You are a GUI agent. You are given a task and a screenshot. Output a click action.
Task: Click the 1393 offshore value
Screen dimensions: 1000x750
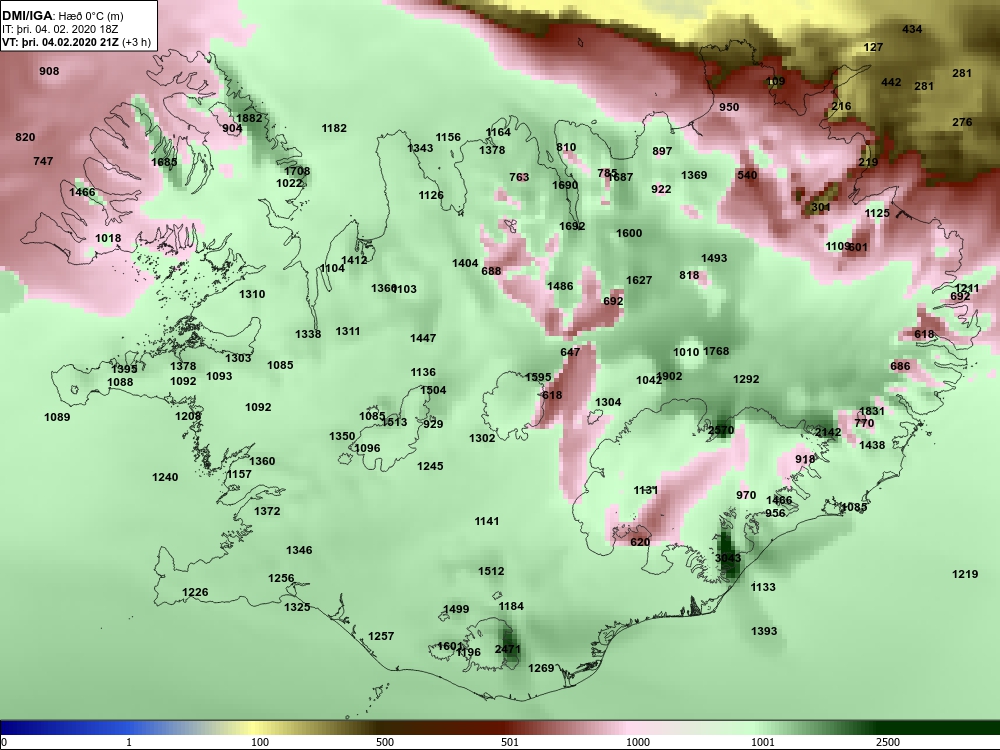click(x=764, y=631)
